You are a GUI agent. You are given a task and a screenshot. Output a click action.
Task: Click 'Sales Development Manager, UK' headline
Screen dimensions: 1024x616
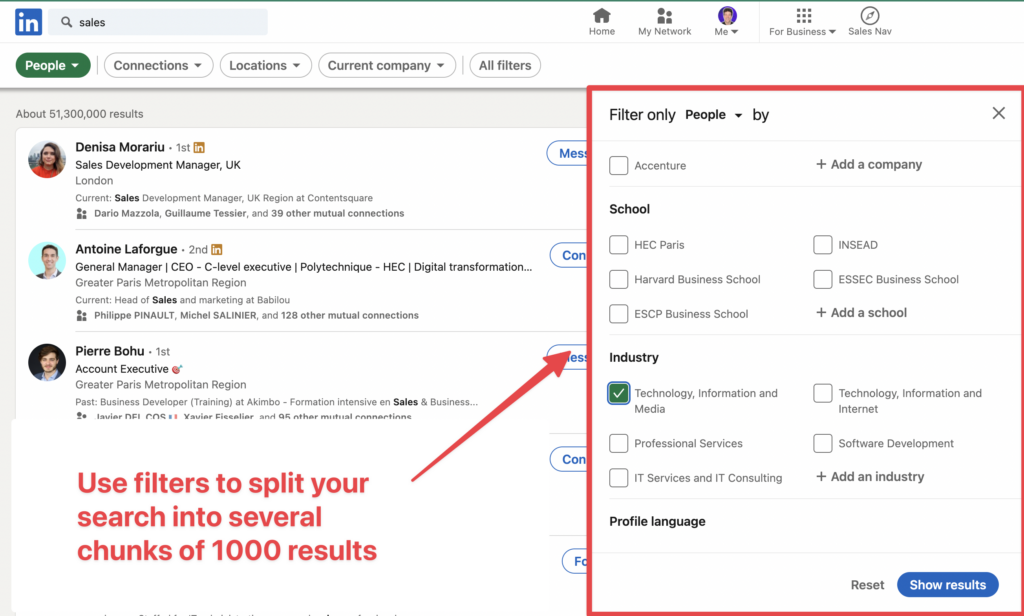(158, 165)
